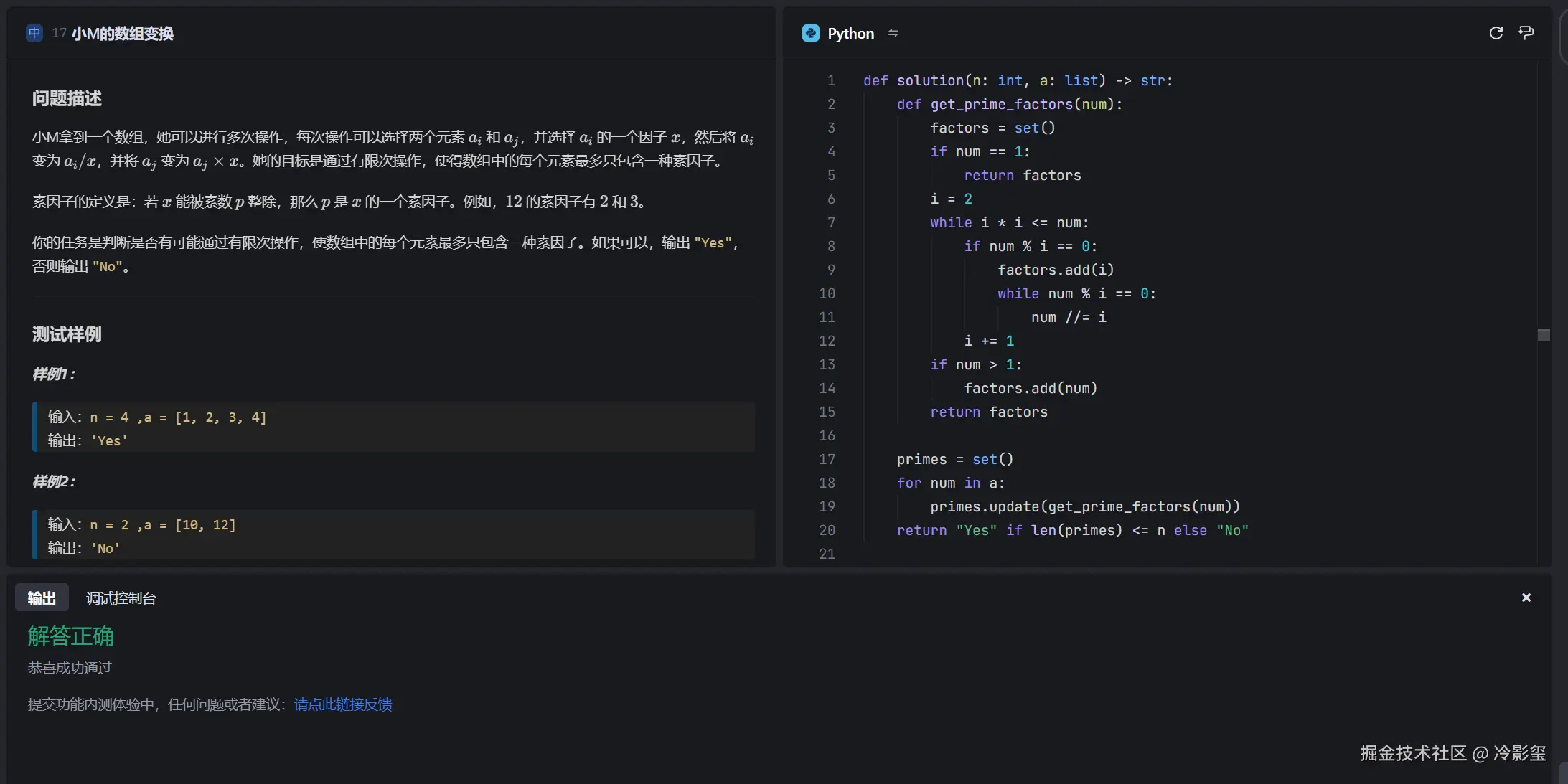Close the output panel with X
Image resolution: width=1568 pixels, height=784 pixels.
pos(1526,598)
